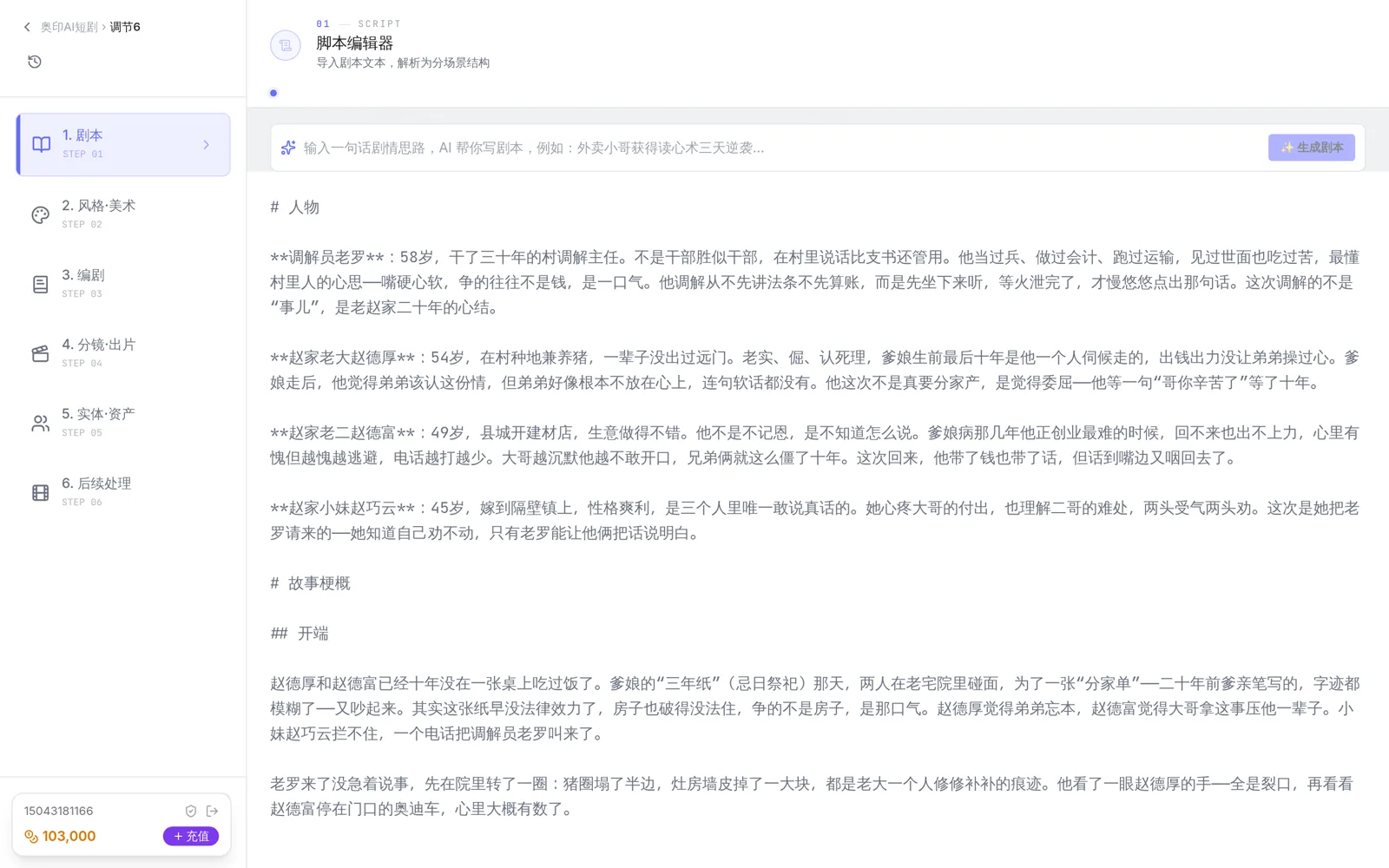Click the document icon for 编剧
This screenshot has height=868, width=1389.
click(x=41, y=284)
